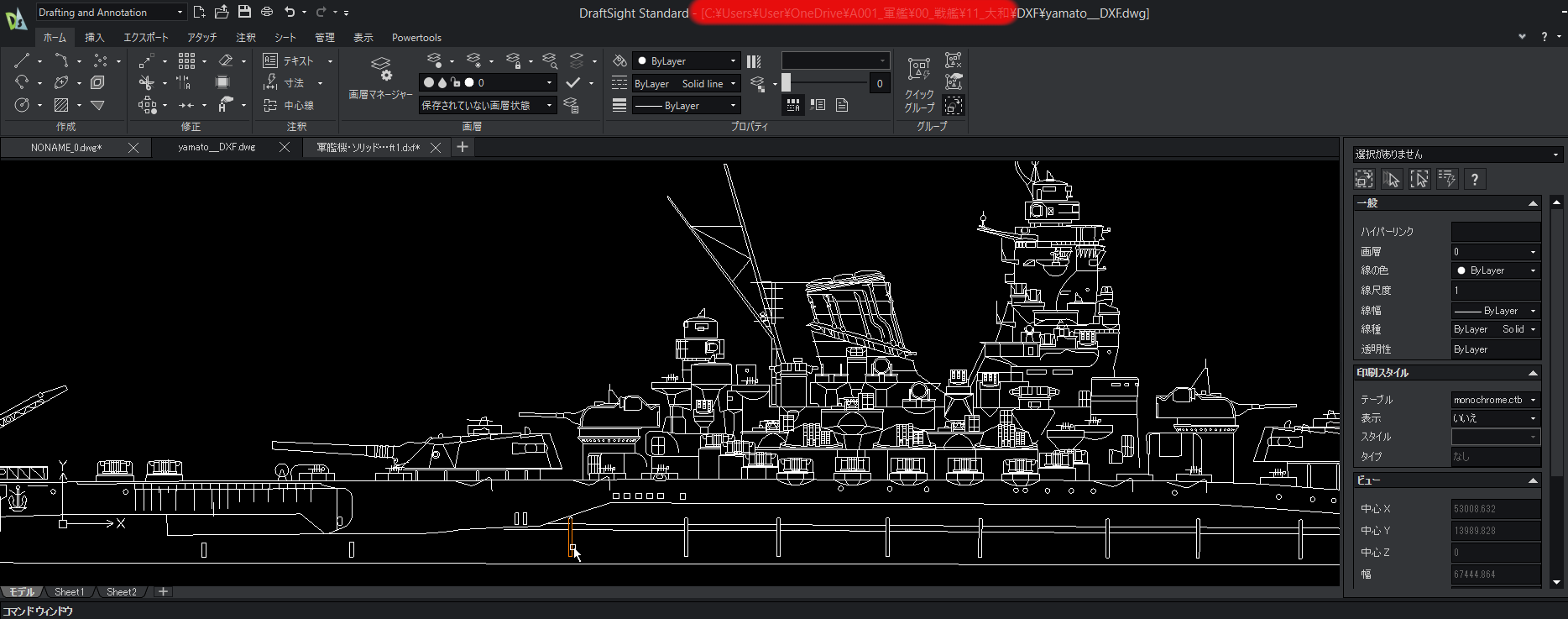Screen dimensions: 1568x619
Task: Select the Eraser delete tool
Action: coord(225,60)
